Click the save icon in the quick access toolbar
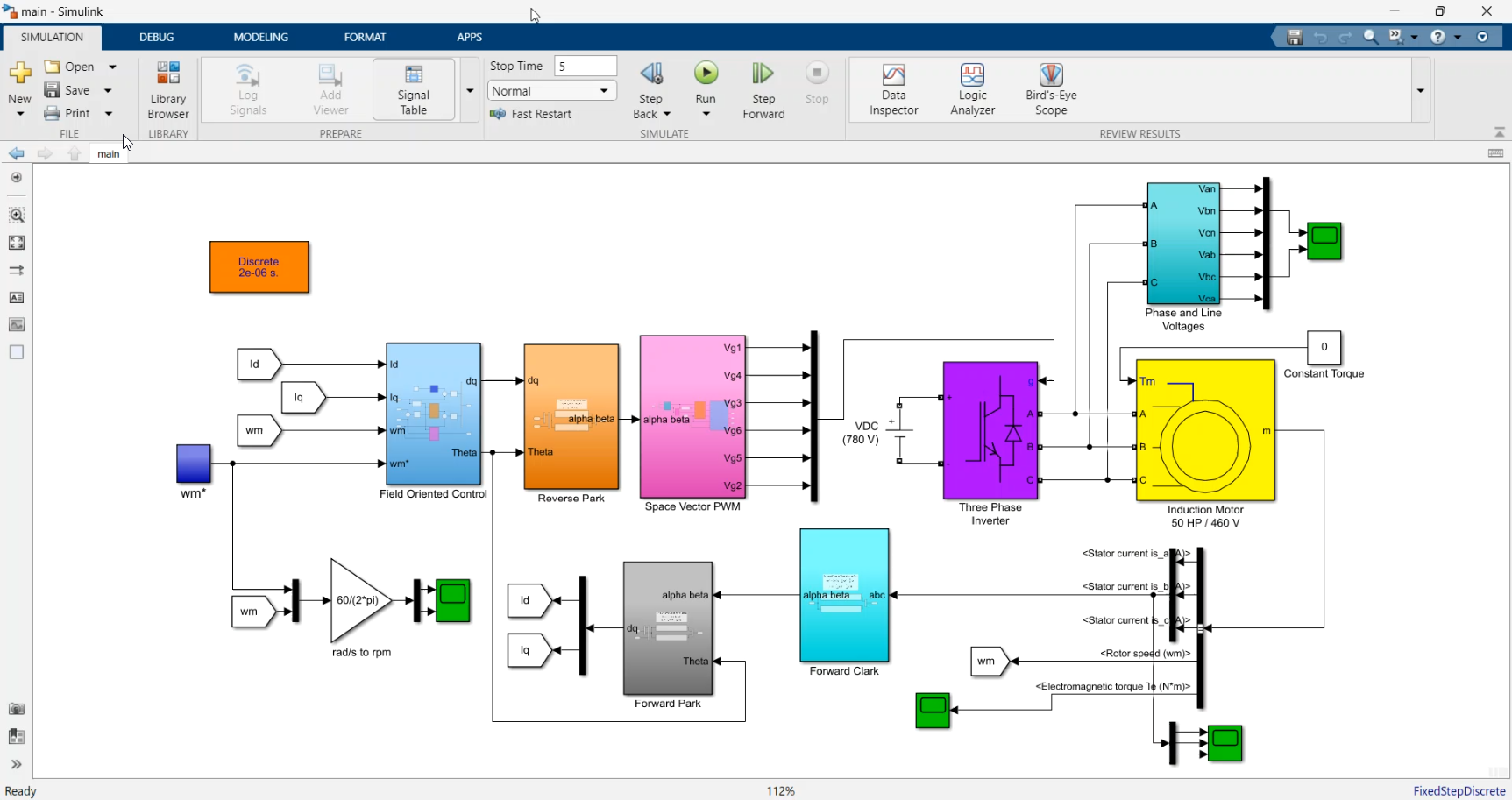This screenshot has height=800, width=1512. pyautogui.click(x=1295, y=37)
